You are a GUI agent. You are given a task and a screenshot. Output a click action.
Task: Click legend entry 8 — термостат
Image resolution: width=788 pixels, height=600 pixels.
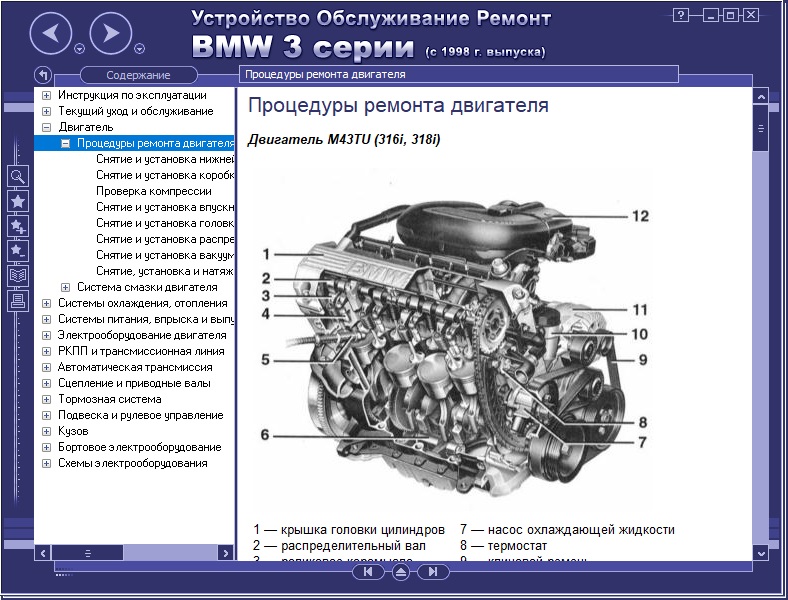point(504,546)
